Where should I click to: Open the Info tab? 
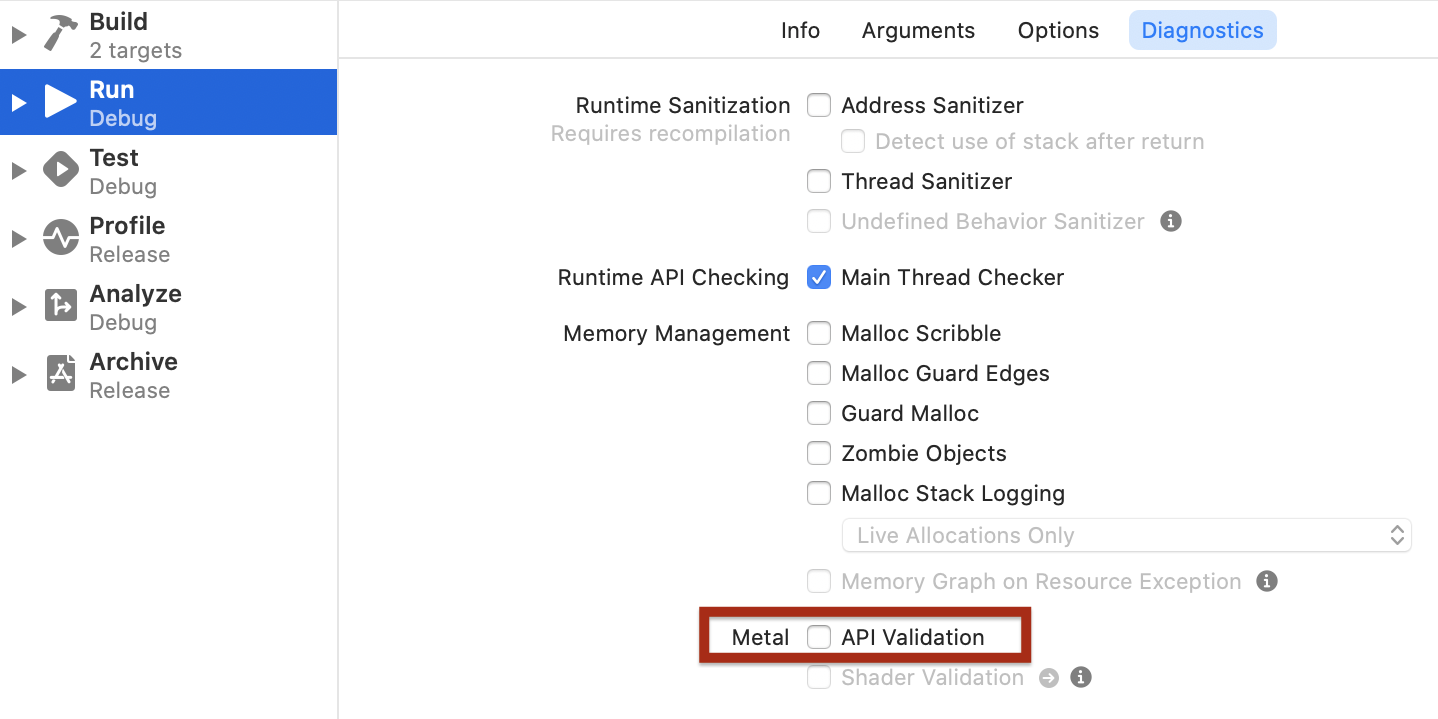[x=800, y=30]
